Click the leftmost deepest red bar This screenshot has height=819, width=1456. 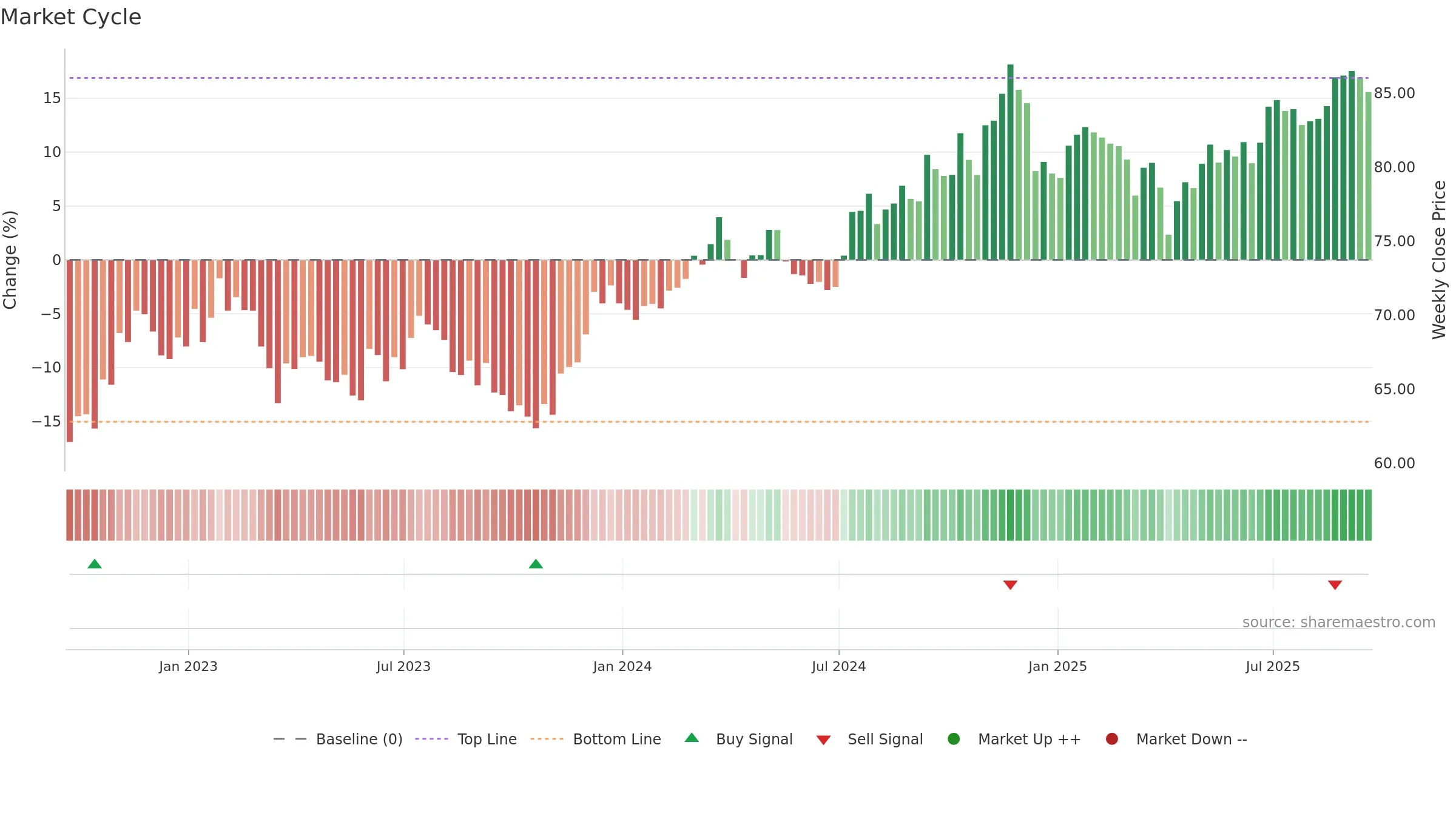(70, 351)
